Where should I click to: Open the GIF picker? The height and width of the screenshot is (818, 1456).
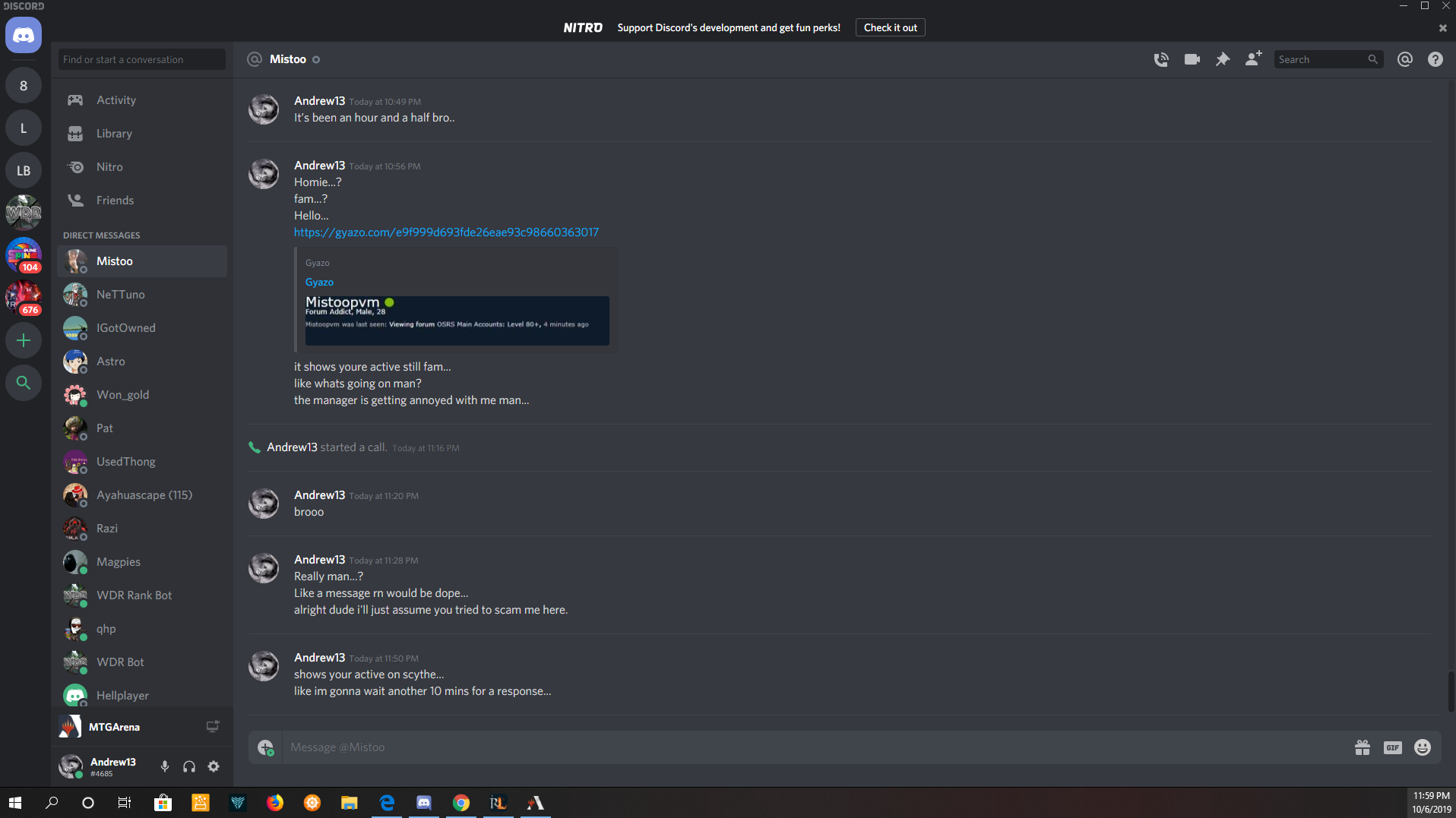coord(1393,747)
